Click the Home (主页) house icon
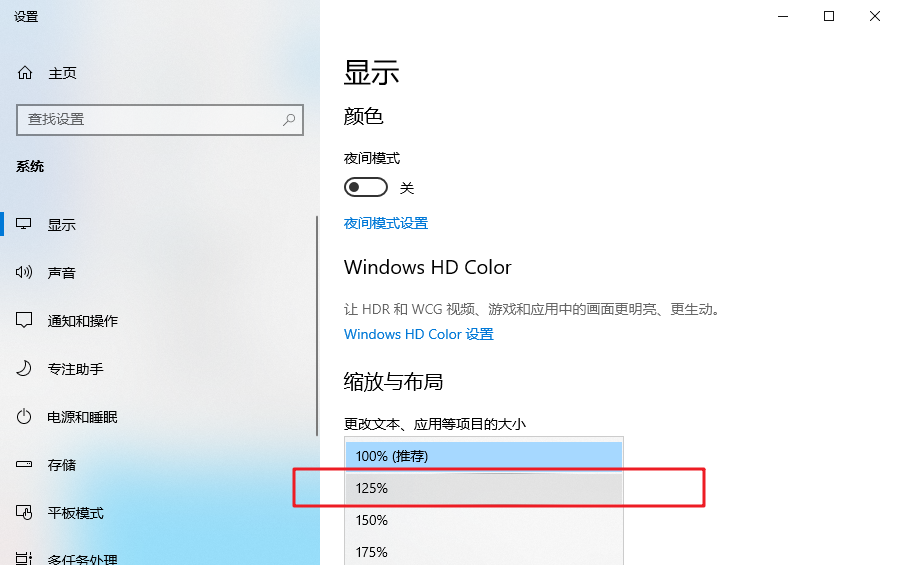Screen dimensions: 898x565 point(25,73)
